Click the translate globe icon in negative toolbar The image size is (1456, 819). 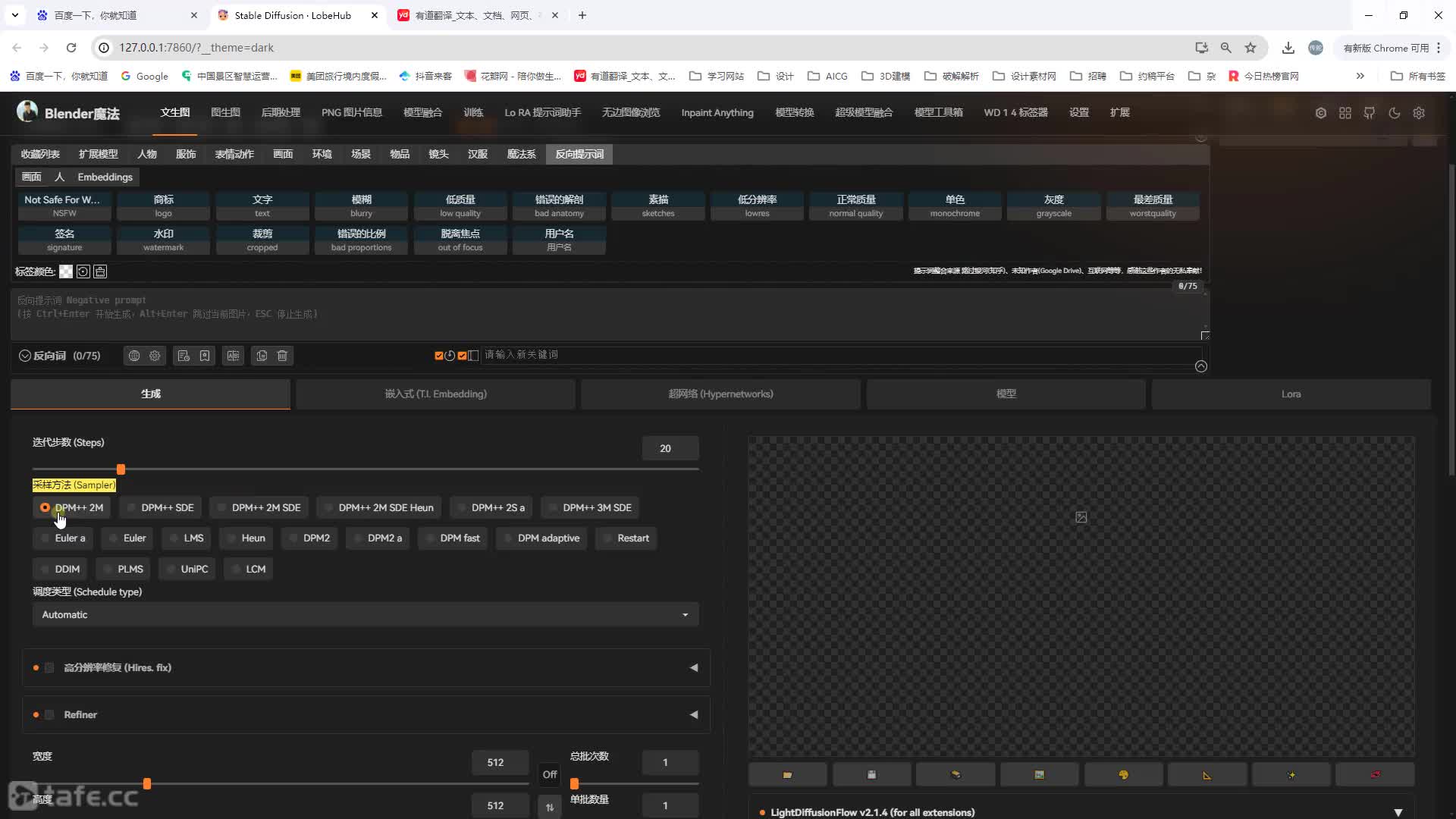click(134, 356)
